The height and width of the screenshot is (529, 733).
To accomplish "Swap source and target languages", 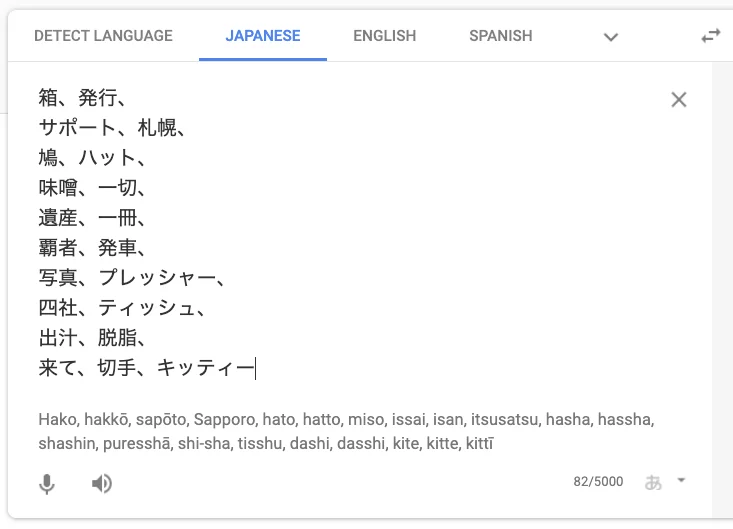I will coord(711,36).
